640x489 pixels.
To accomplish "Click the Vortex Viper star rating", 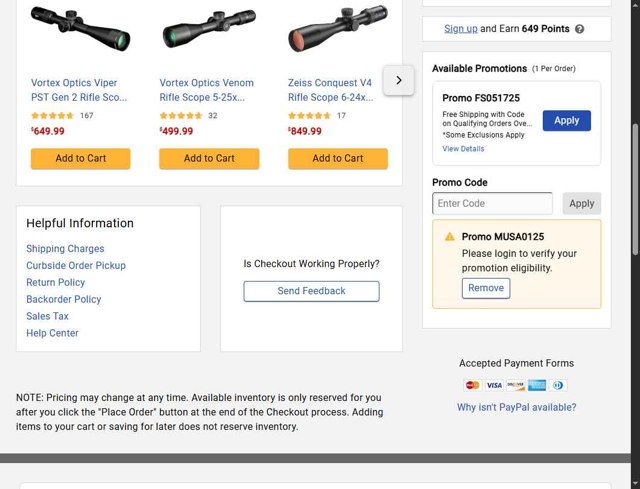I will tap(52, 116).
